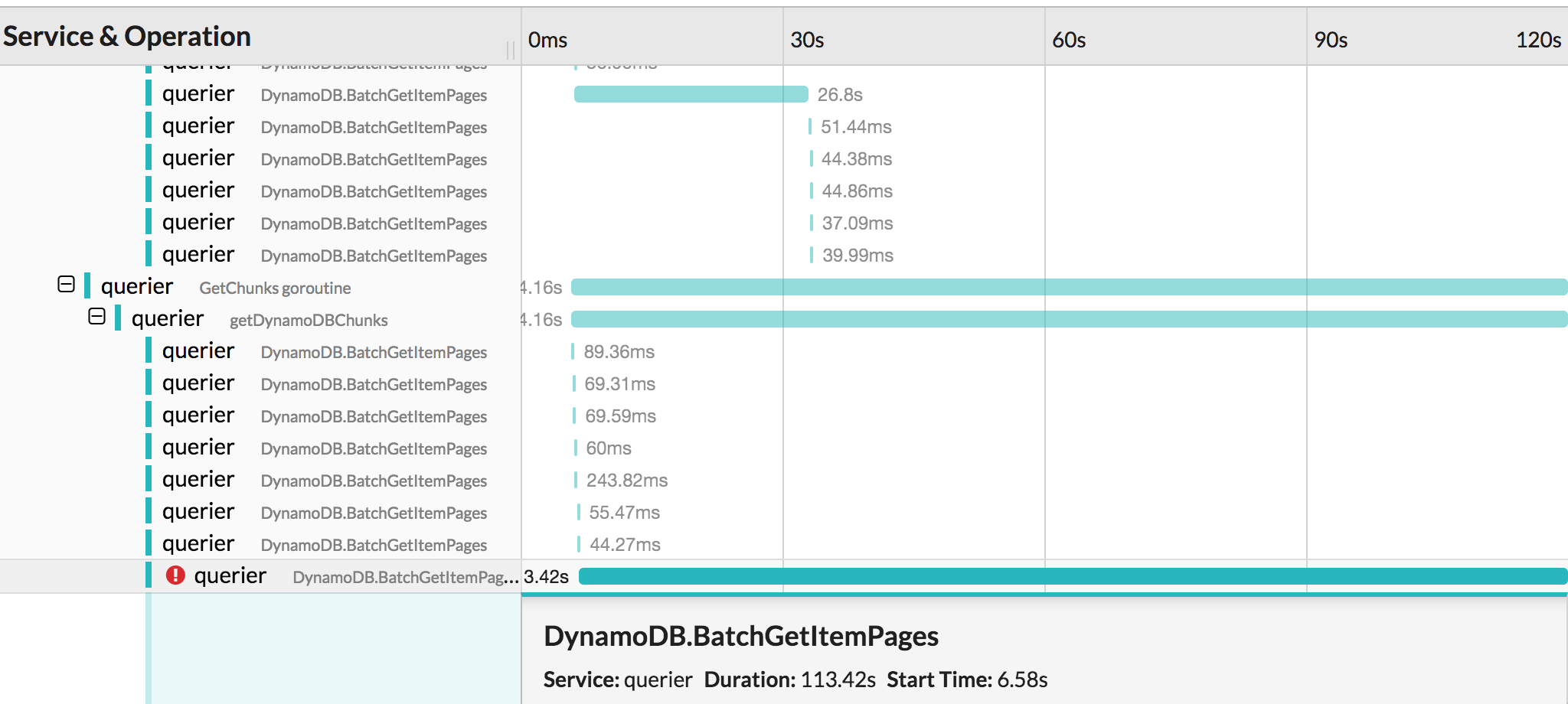
Task: Collapse the GetChunks goroutine span
Action: pyautogui.click(x=67, y=285)
